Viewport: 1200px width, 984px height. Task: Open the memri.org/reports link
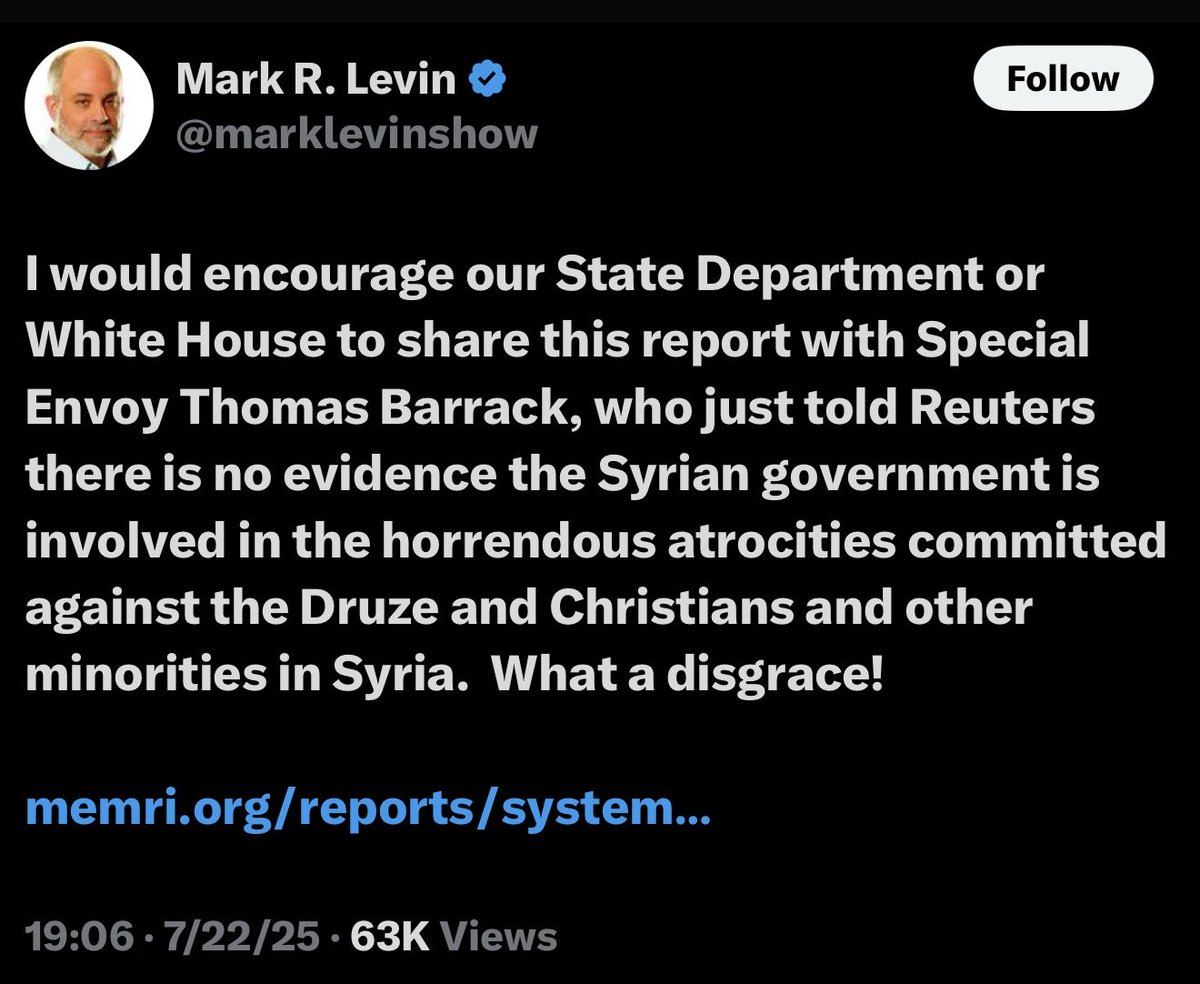coord(368,809)
